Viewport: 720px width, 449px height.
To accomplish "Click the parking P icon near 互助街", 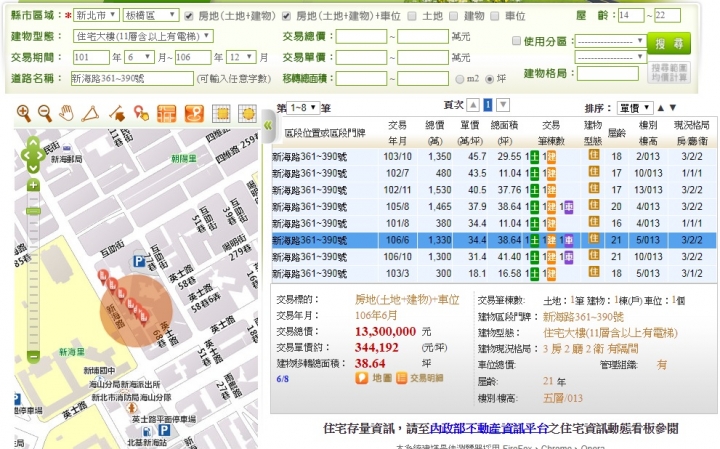I will pyautogui.click(x=139, y=262).
